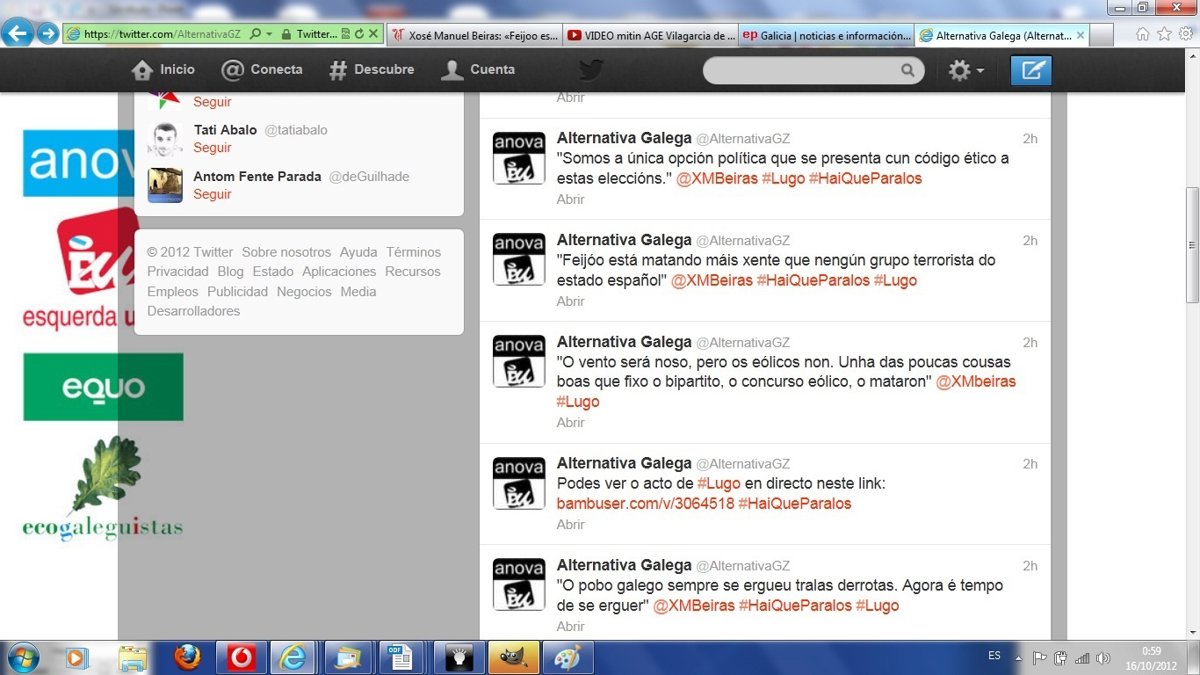Click the Twitter search input field
1200x675 pixels.
tap(800, 70)
